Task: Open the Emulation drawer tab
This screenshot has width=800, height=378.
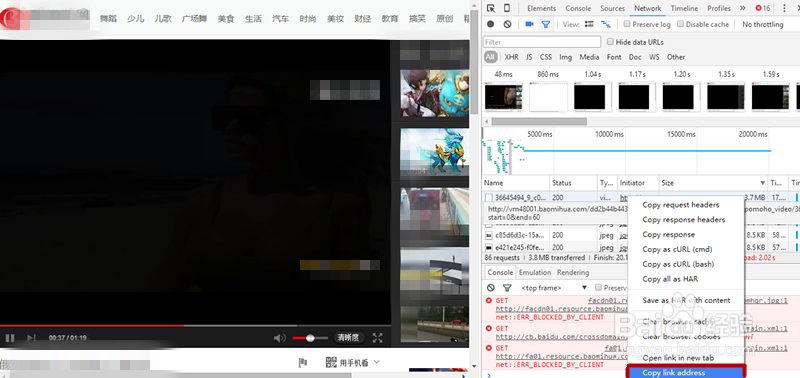Action: pos(535,272)
